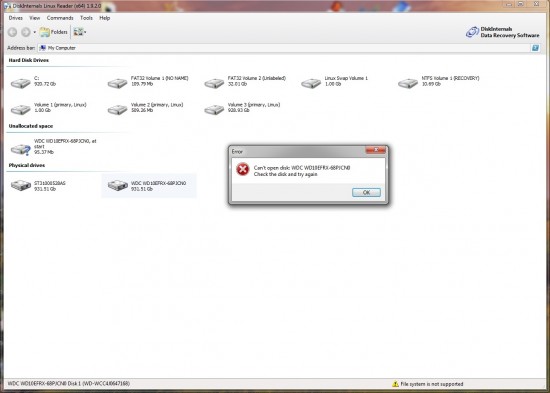Image resolution: width=550 pixels, height=393 pixels.
Task: Click the Unallocated space section header
Action: 31,126
